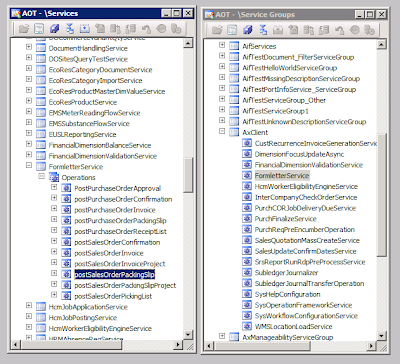Viewport: 400px width, 364px height.
Task: Click the gear icon beside PurchFinalizeService
Action: [x=247, y=219]
